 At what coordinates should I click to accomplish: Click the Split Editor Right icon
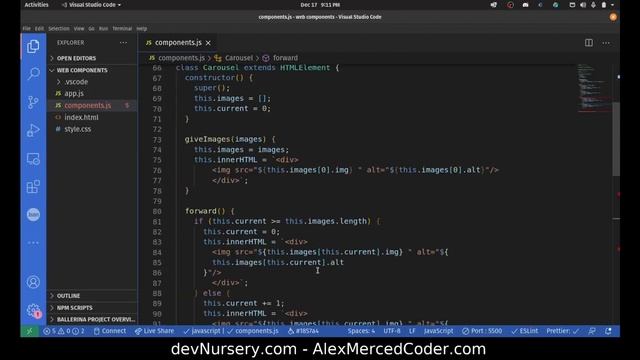589,43
